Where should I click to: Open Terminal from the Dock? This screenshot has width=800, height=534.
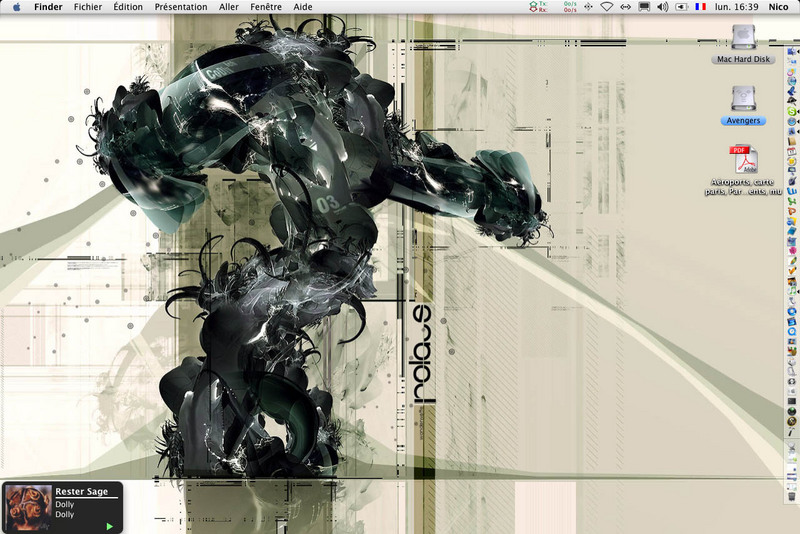point(792,401)
